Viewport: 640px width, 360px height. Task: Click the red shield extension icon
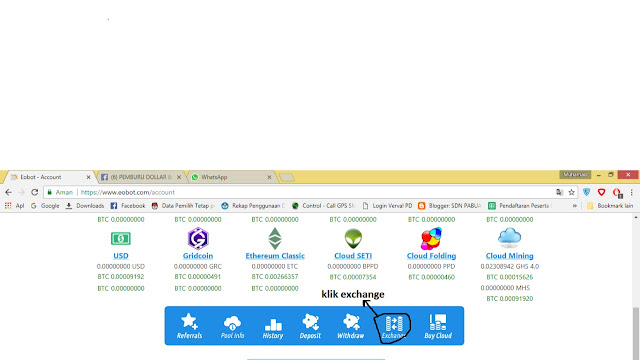tap(601, 192)
